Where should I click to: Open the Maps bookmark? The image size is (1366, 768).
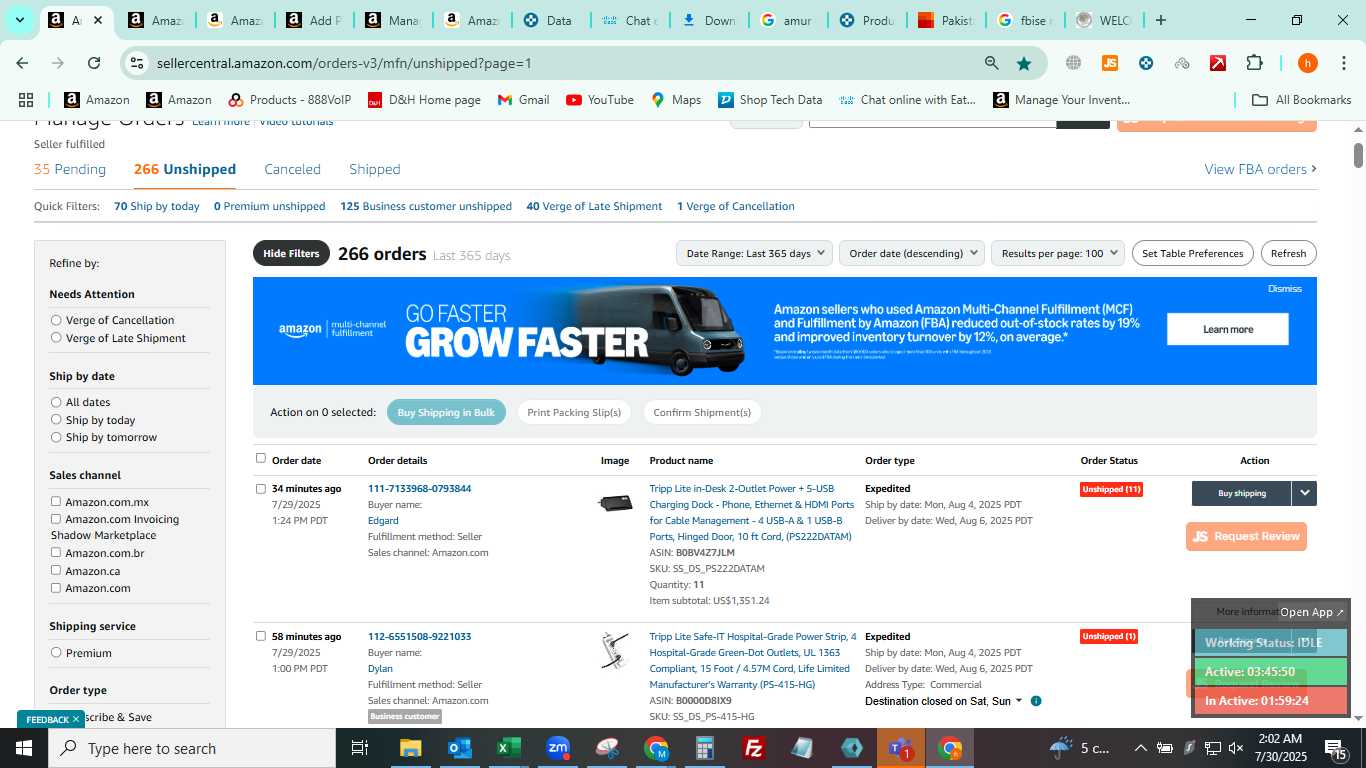tap(676, 100)
